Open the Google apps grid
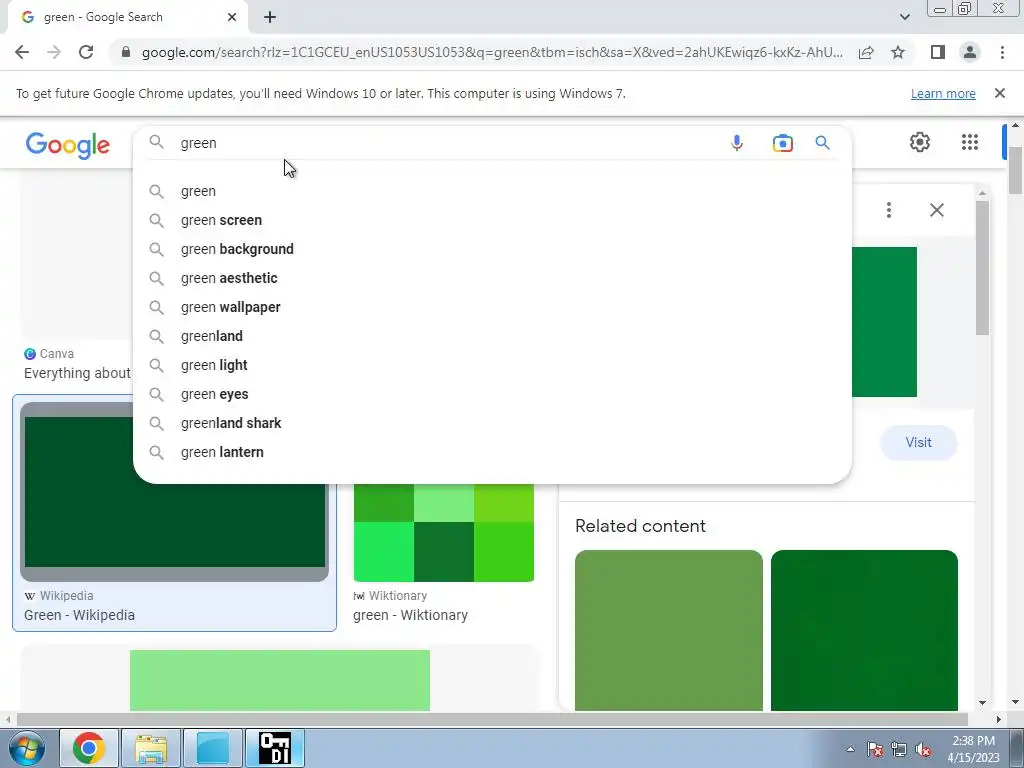Image resolution: width=1024 pixels, height=768 pixels. tap(970, 142)
